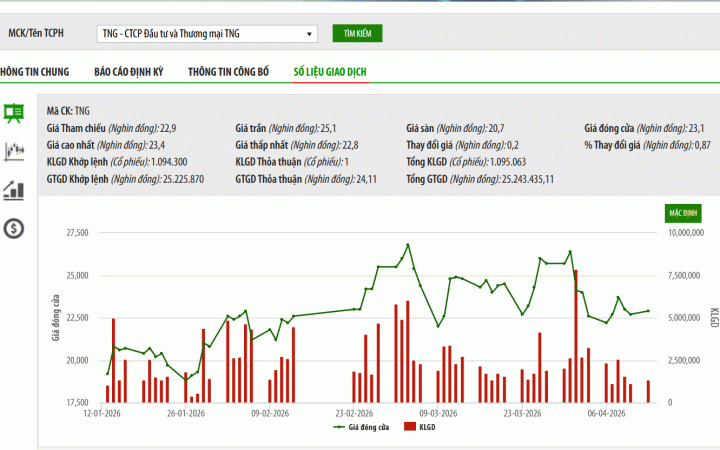Click Tổng KLGD value 1.095.063
Screen dimensions: 720x450
[x=508, y=162]
